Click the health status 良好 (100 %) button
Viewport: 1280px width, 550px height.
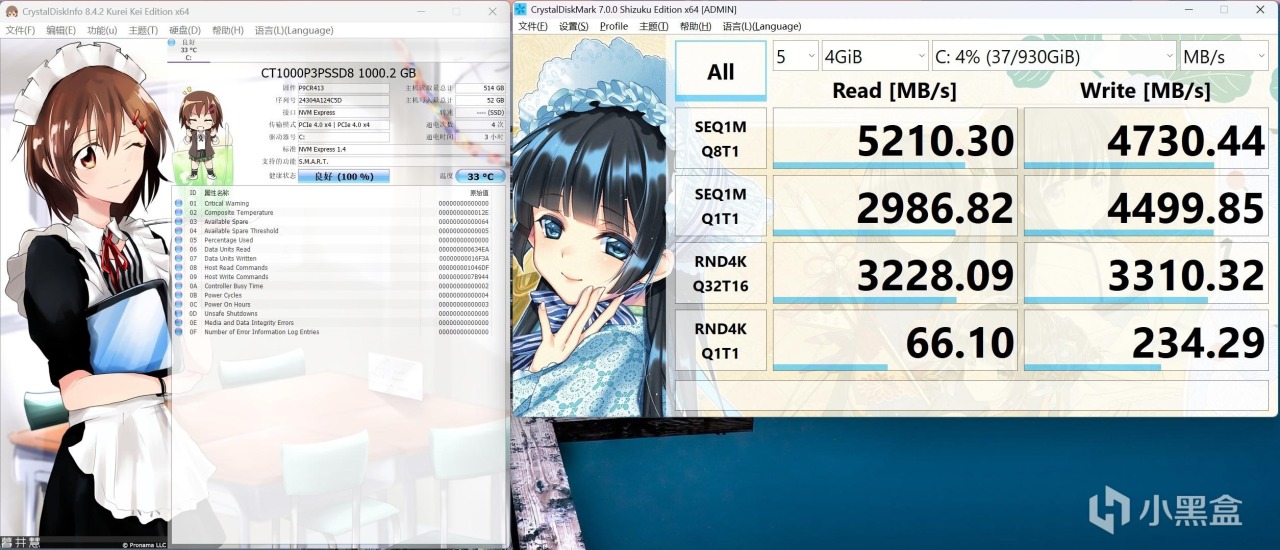(x=343, y=176)
